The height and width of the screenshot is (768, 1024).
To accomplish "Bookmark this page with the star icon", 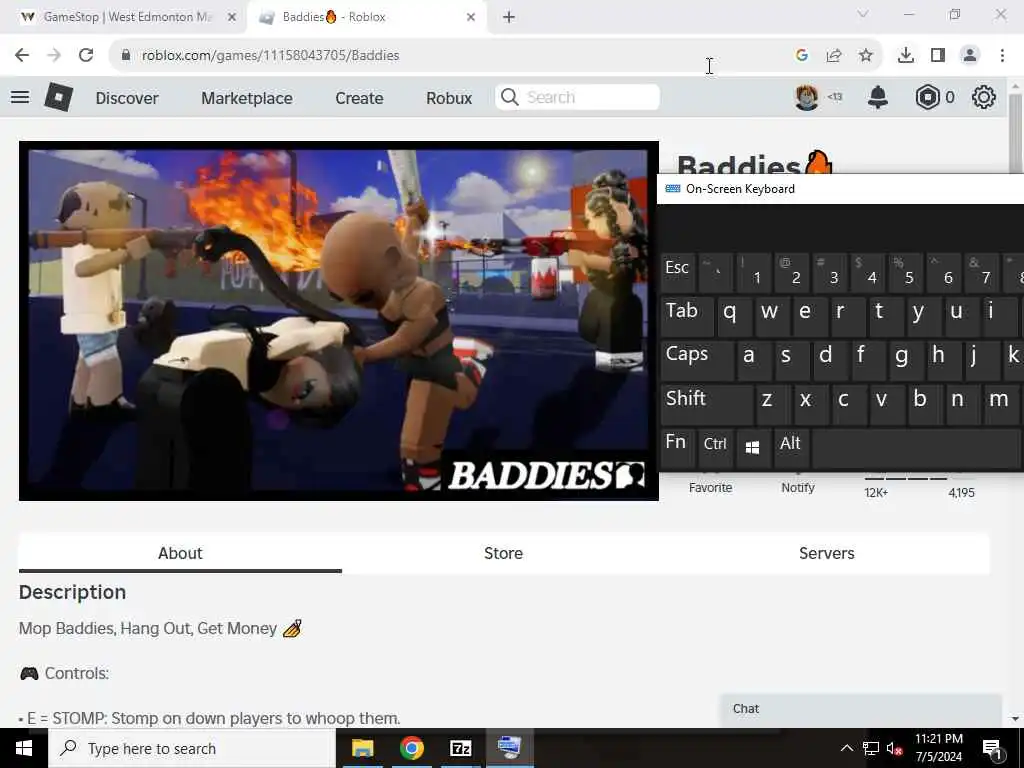I will [x=865, y=55].
